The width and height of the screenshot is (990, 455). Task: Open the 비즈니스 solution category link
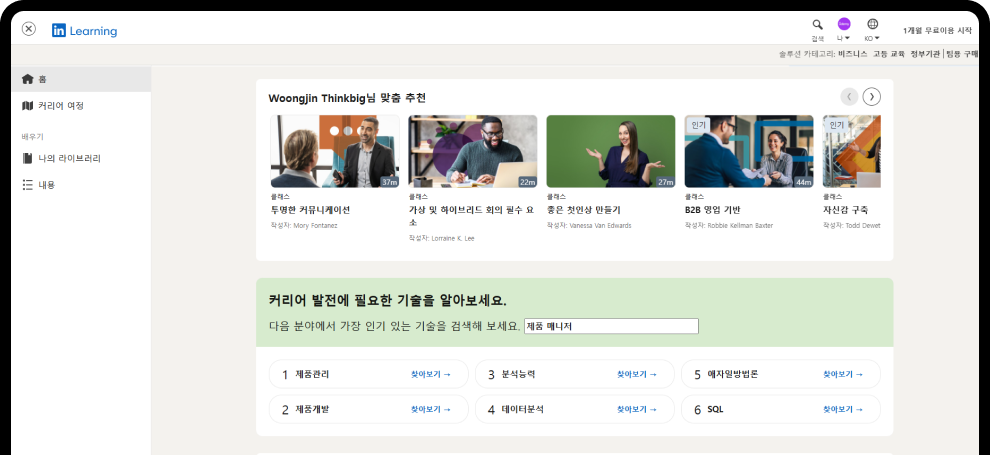852,54
